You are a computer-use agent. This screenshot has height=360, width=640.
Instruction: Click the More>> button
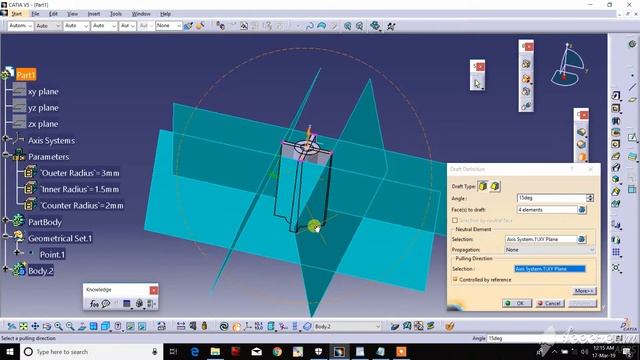point(584,291)
